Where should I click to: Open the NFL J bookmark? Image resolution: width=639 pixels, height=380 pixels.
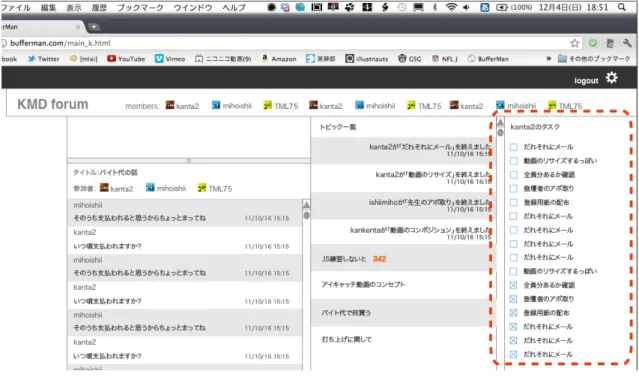(x=445, y=59)
